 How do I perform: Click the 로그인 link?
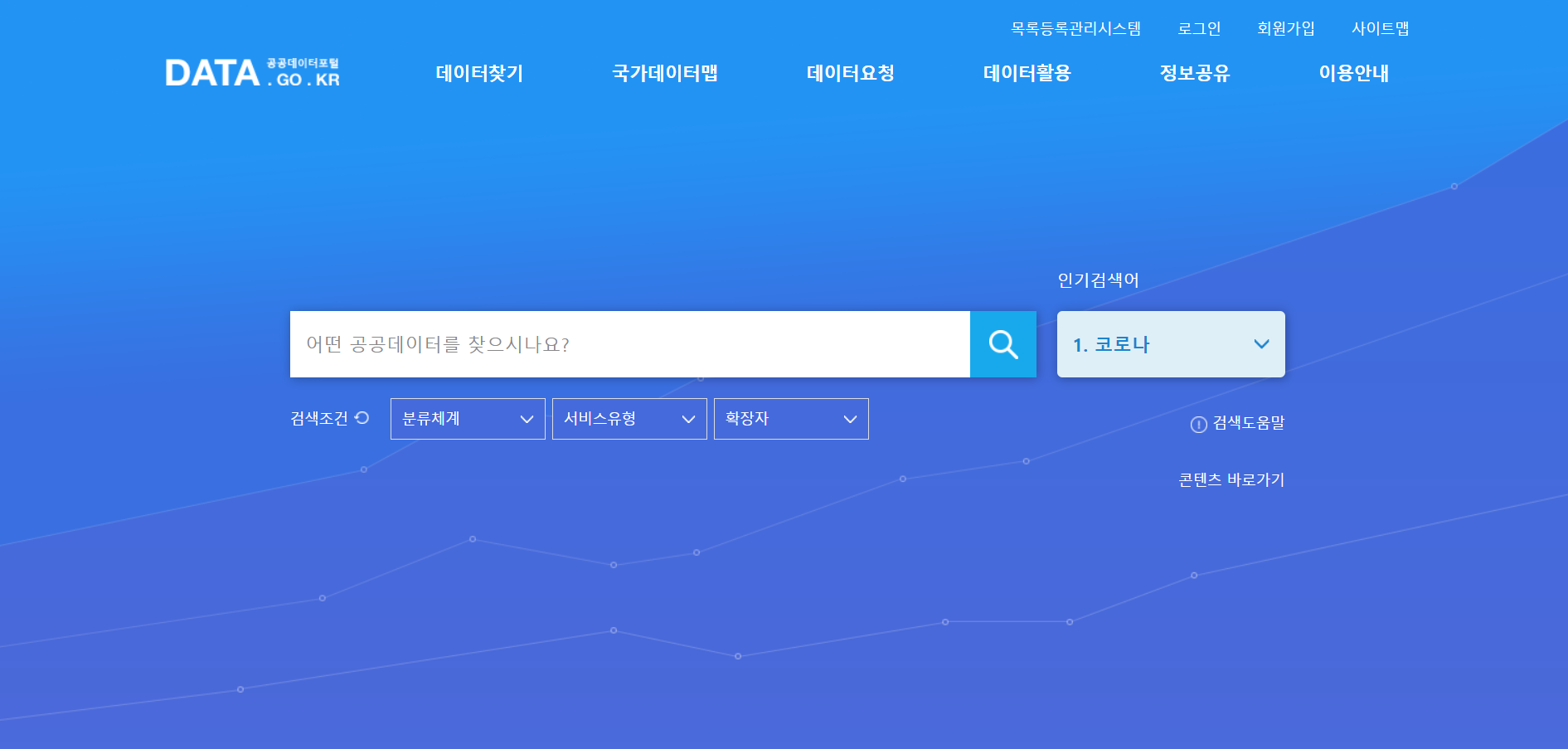click(1200, 29)
